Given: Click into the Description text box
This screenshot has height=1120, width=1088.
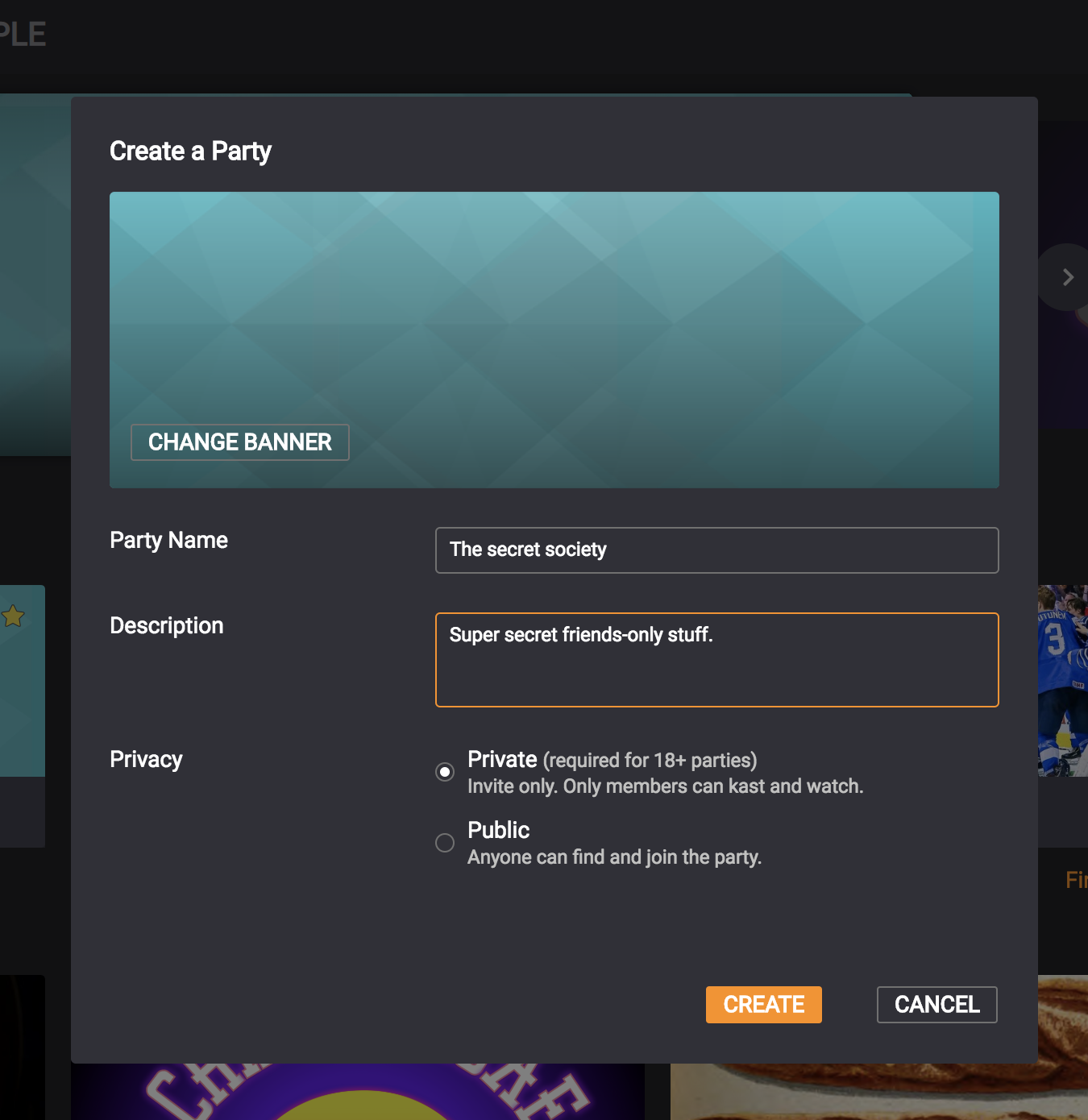Looking at the screenshot, I should tap(716, 660).
